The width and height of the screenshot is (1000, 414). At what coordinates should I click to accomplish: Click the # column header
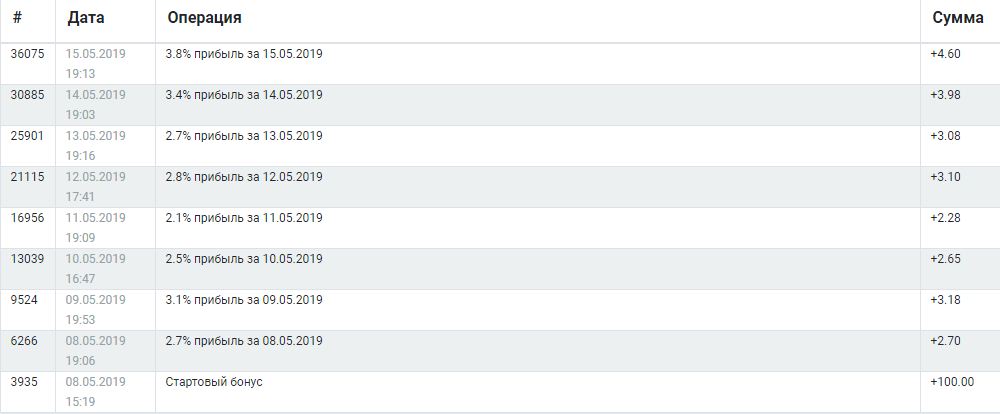click(x=17, y=18)
